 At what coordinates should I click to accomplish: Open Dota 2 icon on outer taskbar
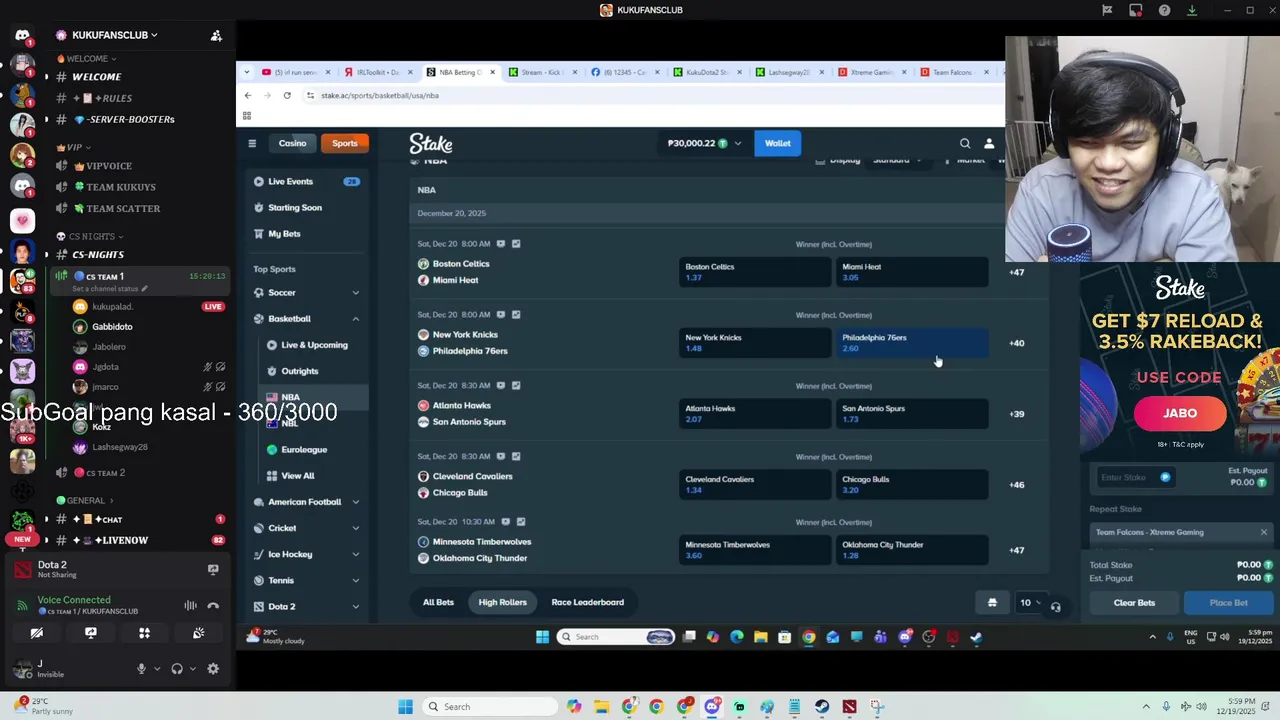(x=849, y=707)
